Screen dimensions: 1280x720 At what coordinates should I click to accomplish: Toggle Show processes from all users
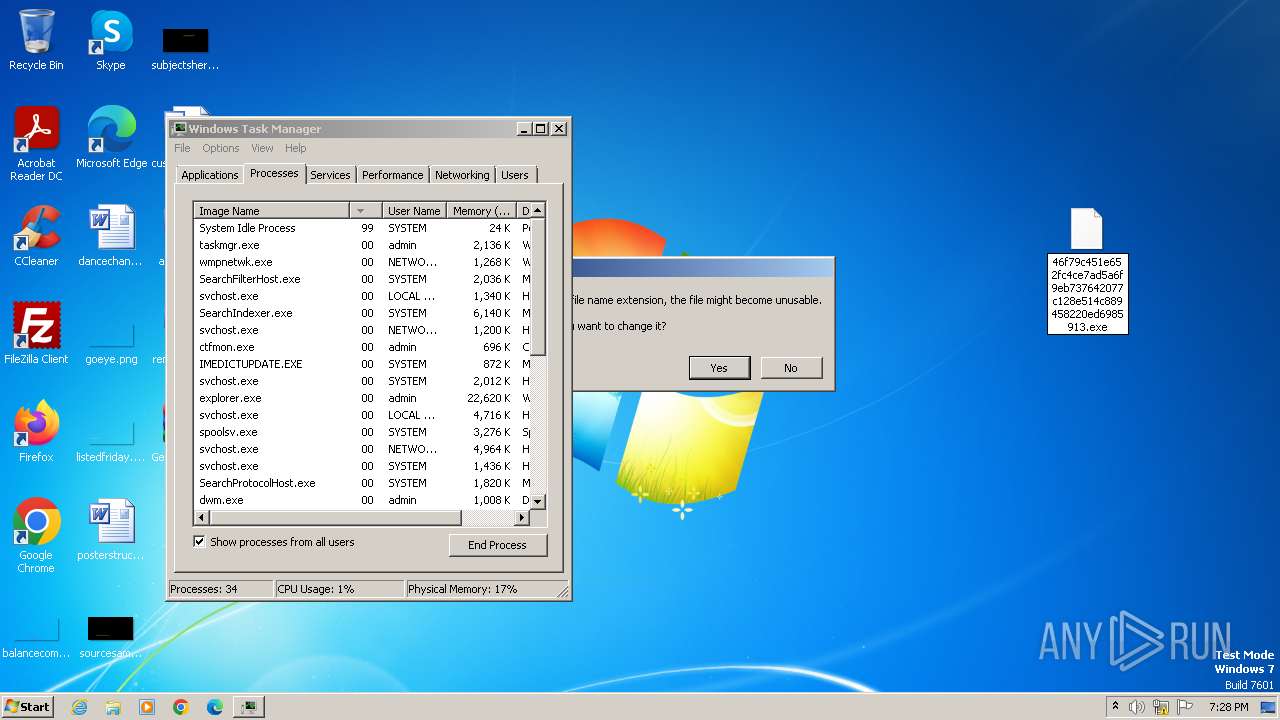pyautogui.click(x=199, y=542)
